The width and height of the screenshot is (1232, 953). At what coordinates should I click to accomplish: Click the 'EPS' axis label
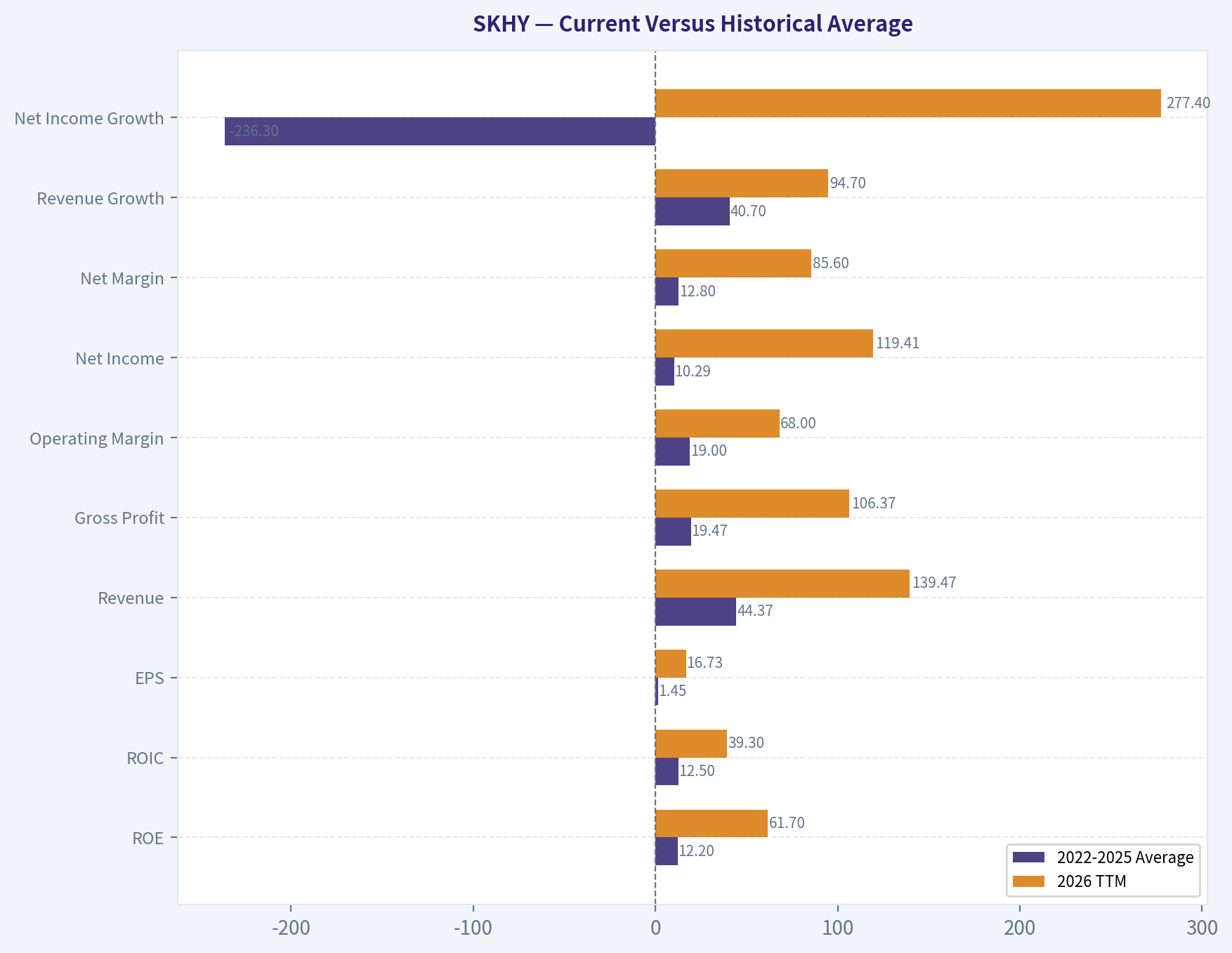tap(150, 678)
